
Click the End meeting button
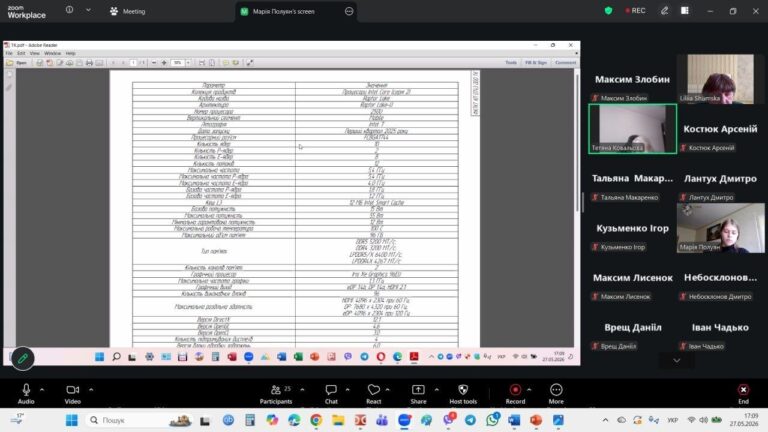tap(744, 394)
